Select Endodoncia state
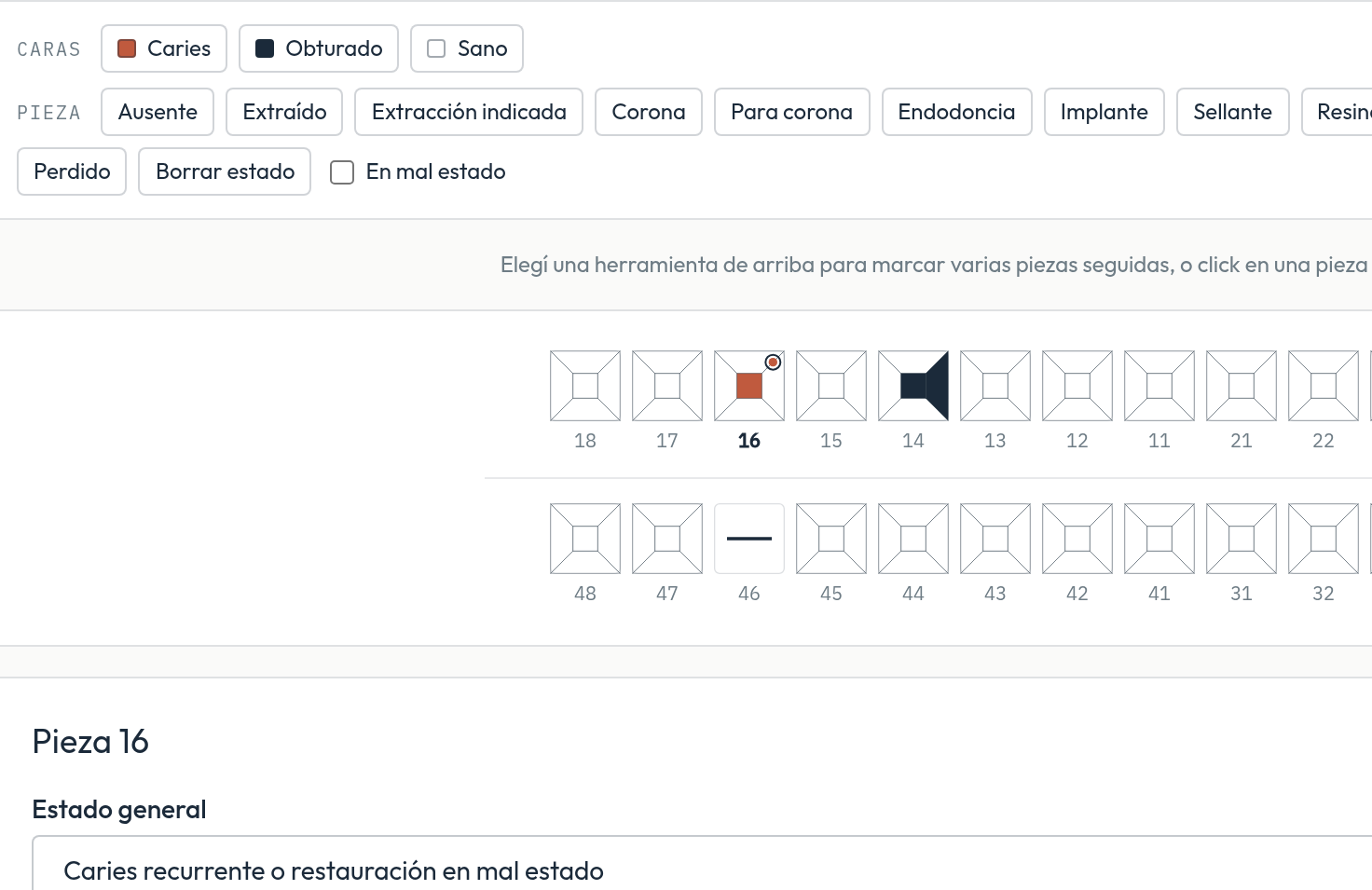Screen dimensions: 1372x890 (x=957, y=112)
